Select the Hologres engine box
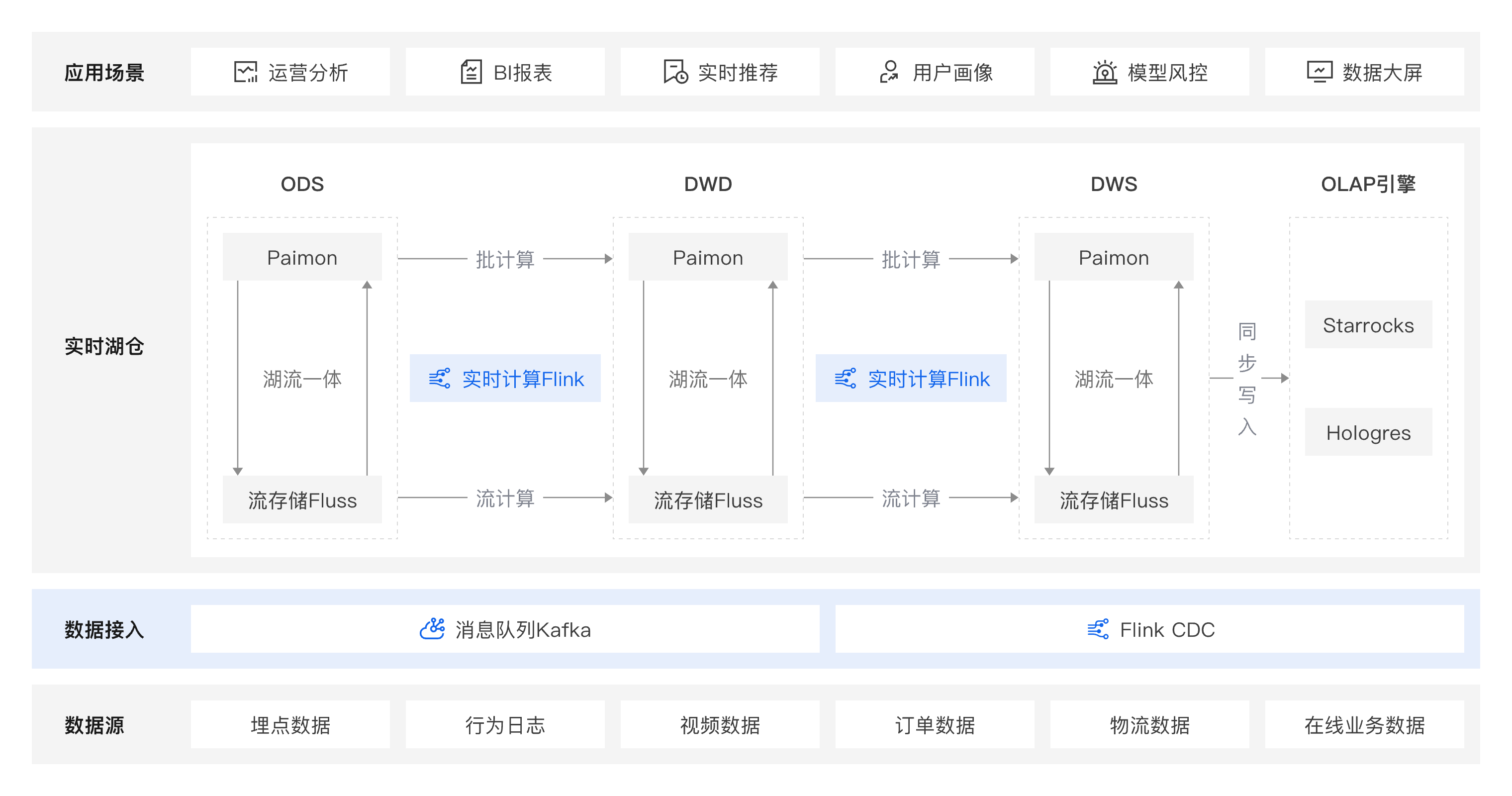This screenshot has height=796, width=1512. [1368, 432]
